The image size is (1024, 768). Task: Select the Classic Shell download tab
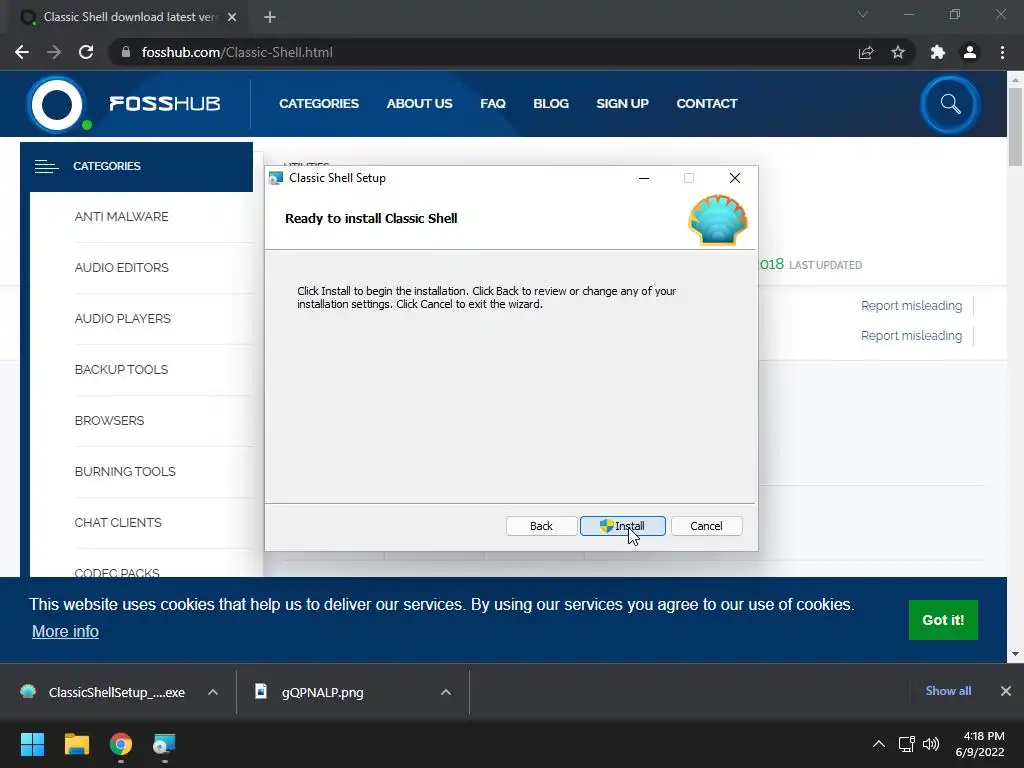pos(129,17)
